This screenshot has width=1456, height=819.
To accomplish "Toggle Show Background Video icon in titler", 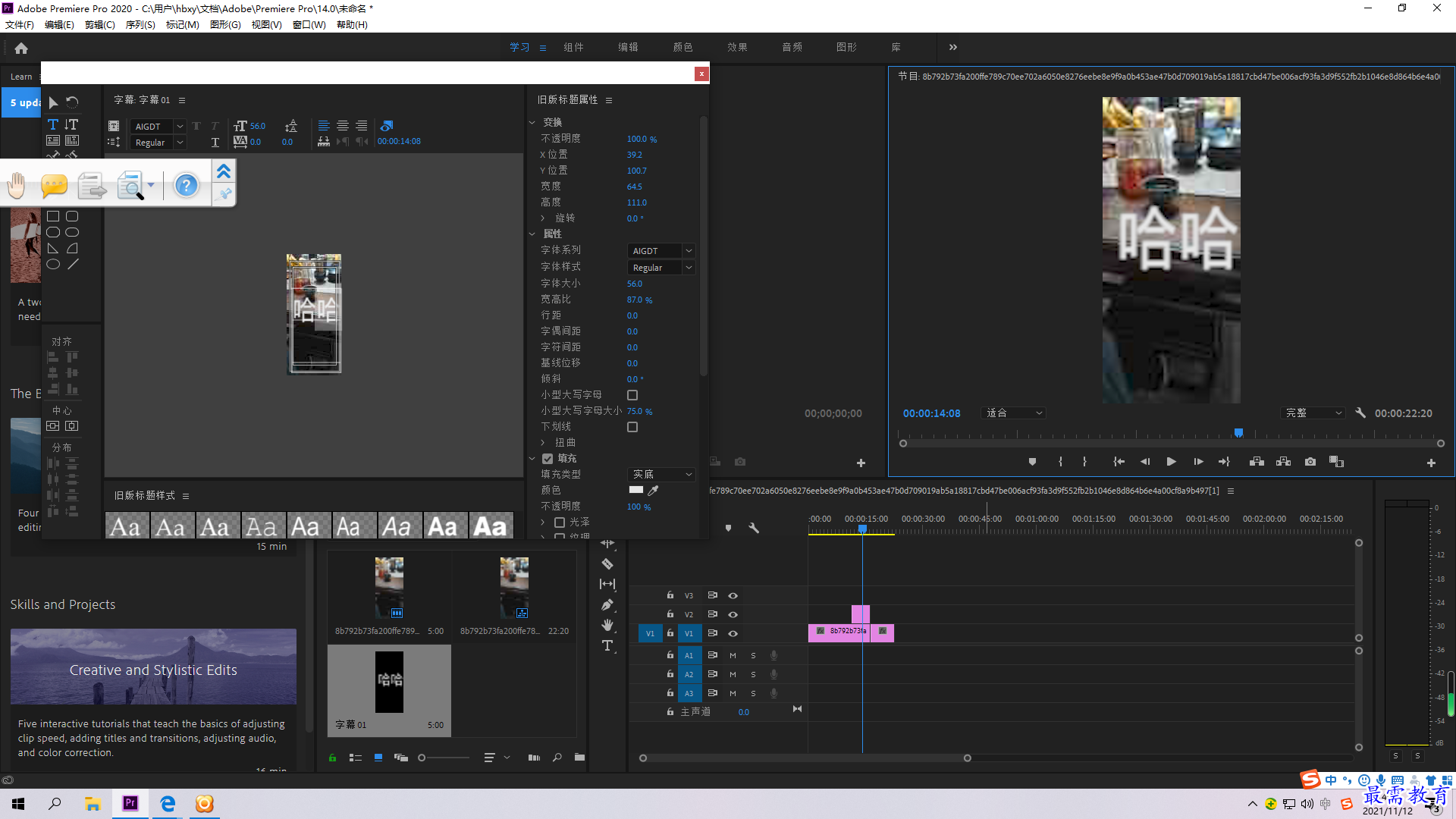I will [x=387, y=126].
